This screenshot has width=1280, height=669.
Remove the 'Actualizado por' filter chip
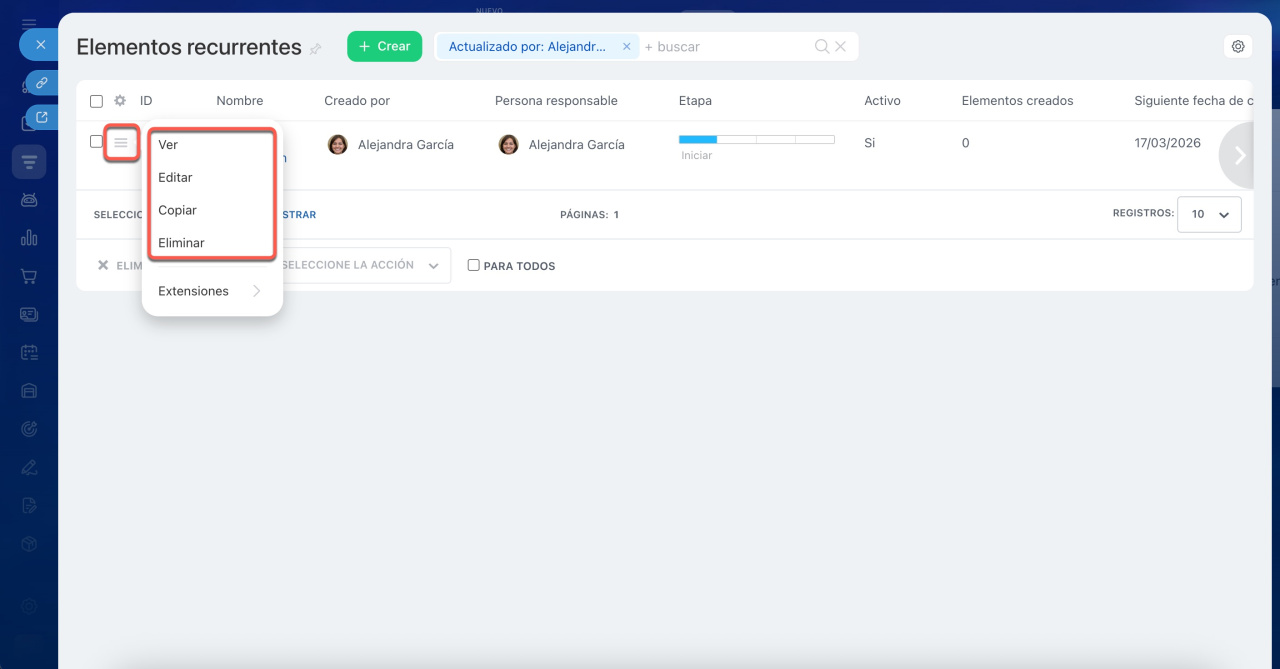tap(627, 46)
